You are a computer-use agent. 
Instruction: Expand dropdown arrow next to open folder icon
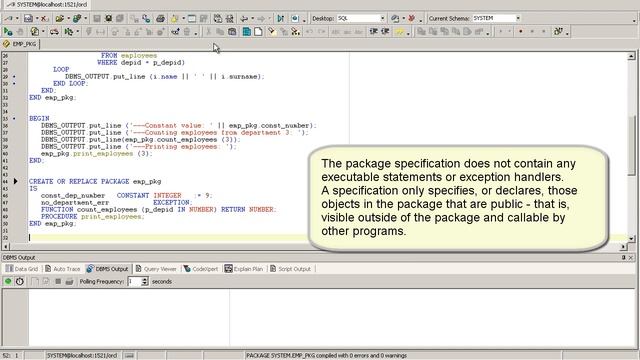point(68,18)
